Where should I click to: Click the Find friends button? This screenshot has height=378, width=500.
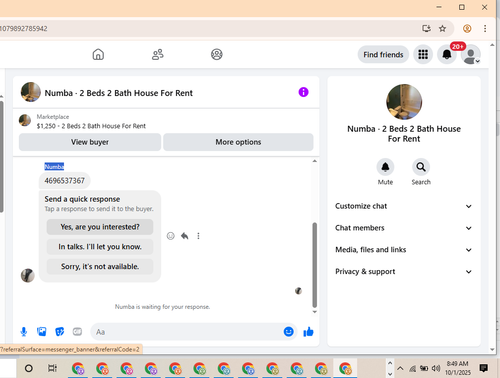(x=383, y=54)
